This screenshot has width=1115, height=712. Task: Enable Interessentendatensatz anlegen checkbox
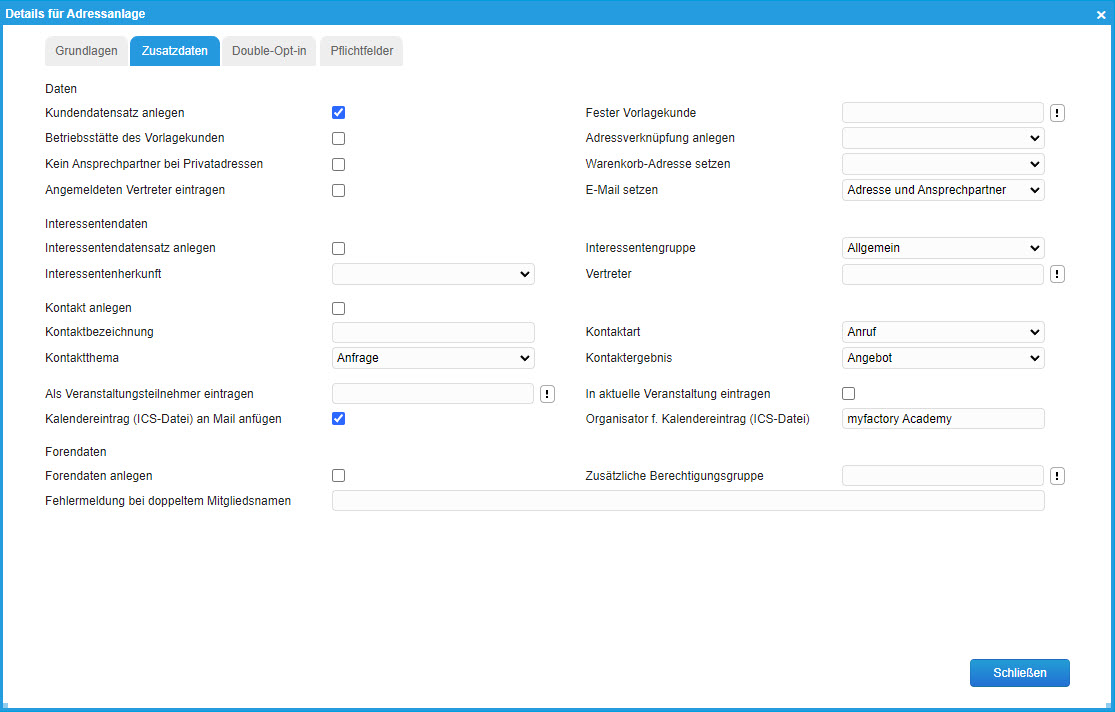point(339,248)
